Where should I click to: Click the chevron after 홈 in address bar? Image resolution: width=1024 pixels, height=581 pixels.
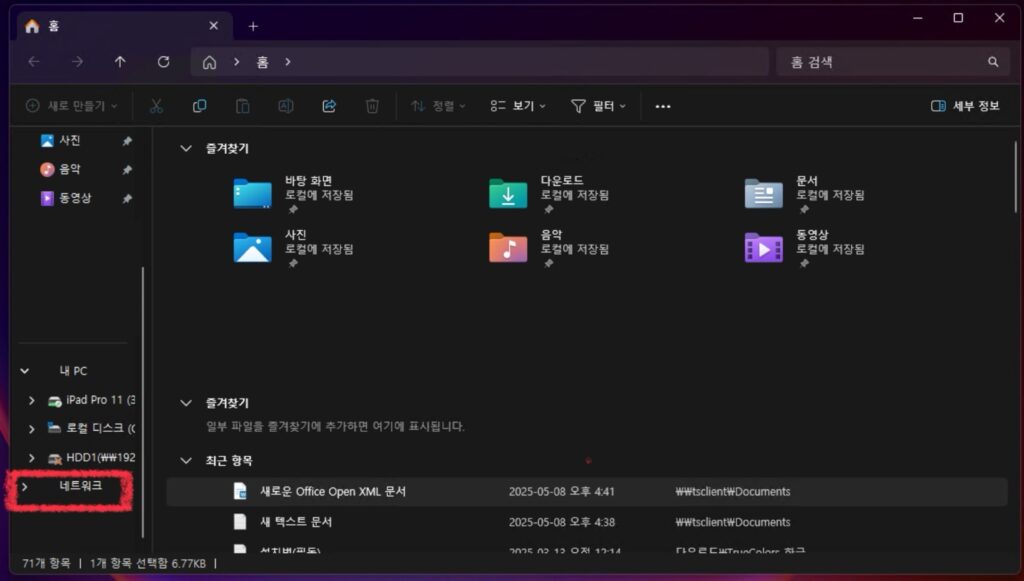287,62
